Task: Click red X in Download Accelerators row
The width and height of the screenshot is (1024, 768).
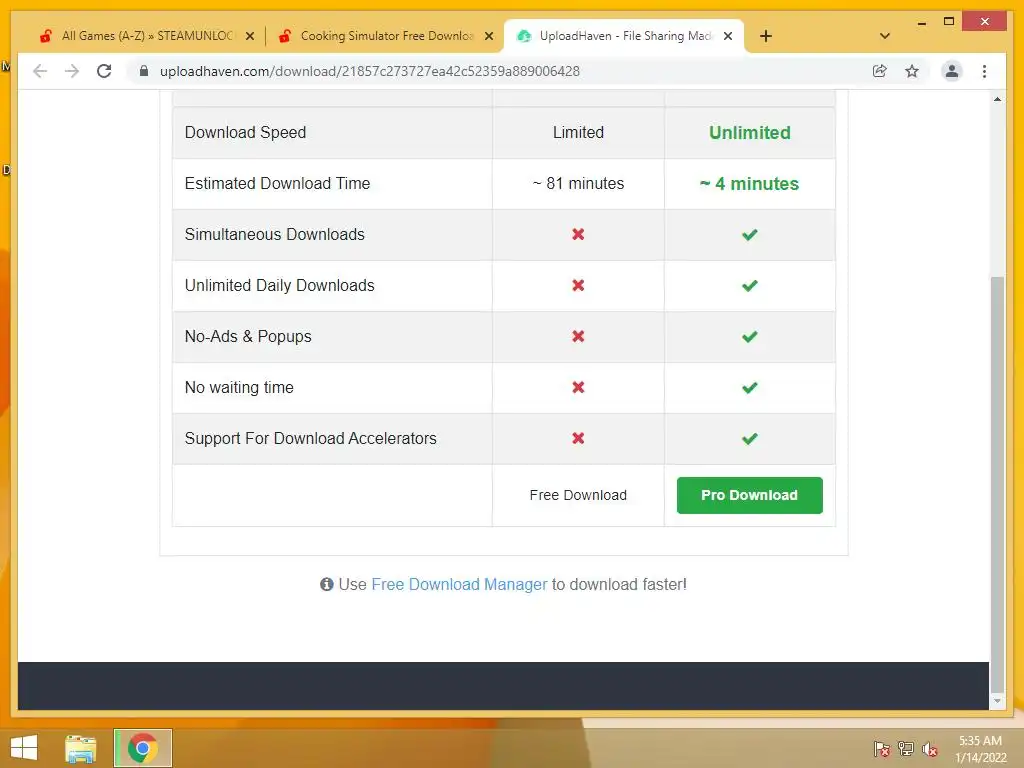Action: [578, 438]
